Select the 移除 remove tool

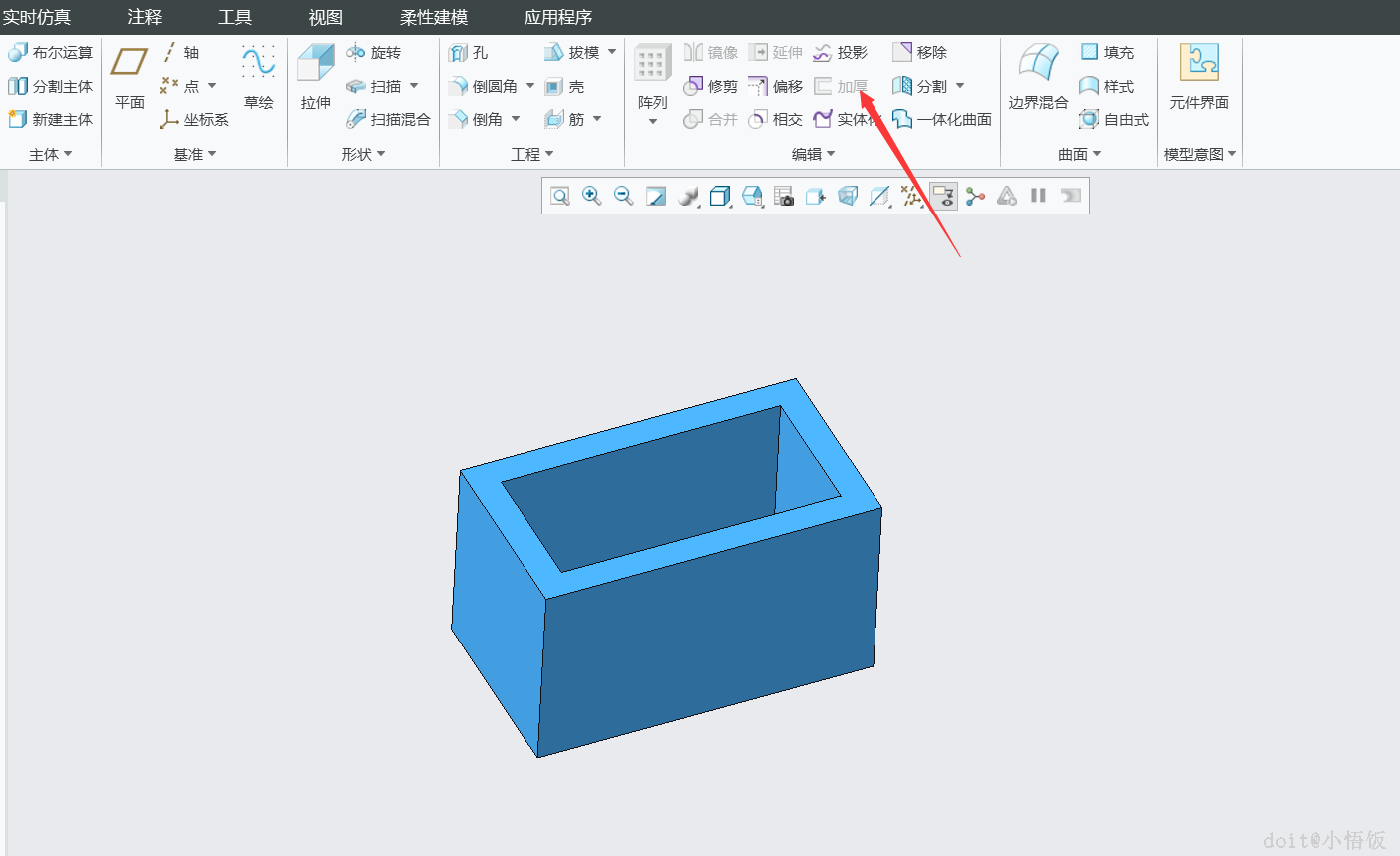point(919,52)
